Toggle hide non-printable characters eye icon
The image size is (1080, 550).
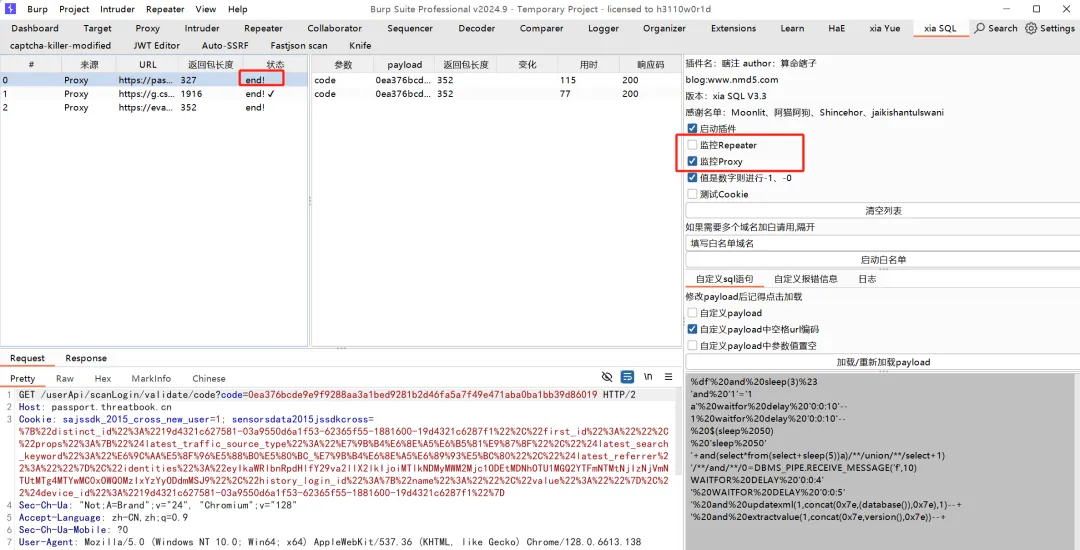click(607, 377)
